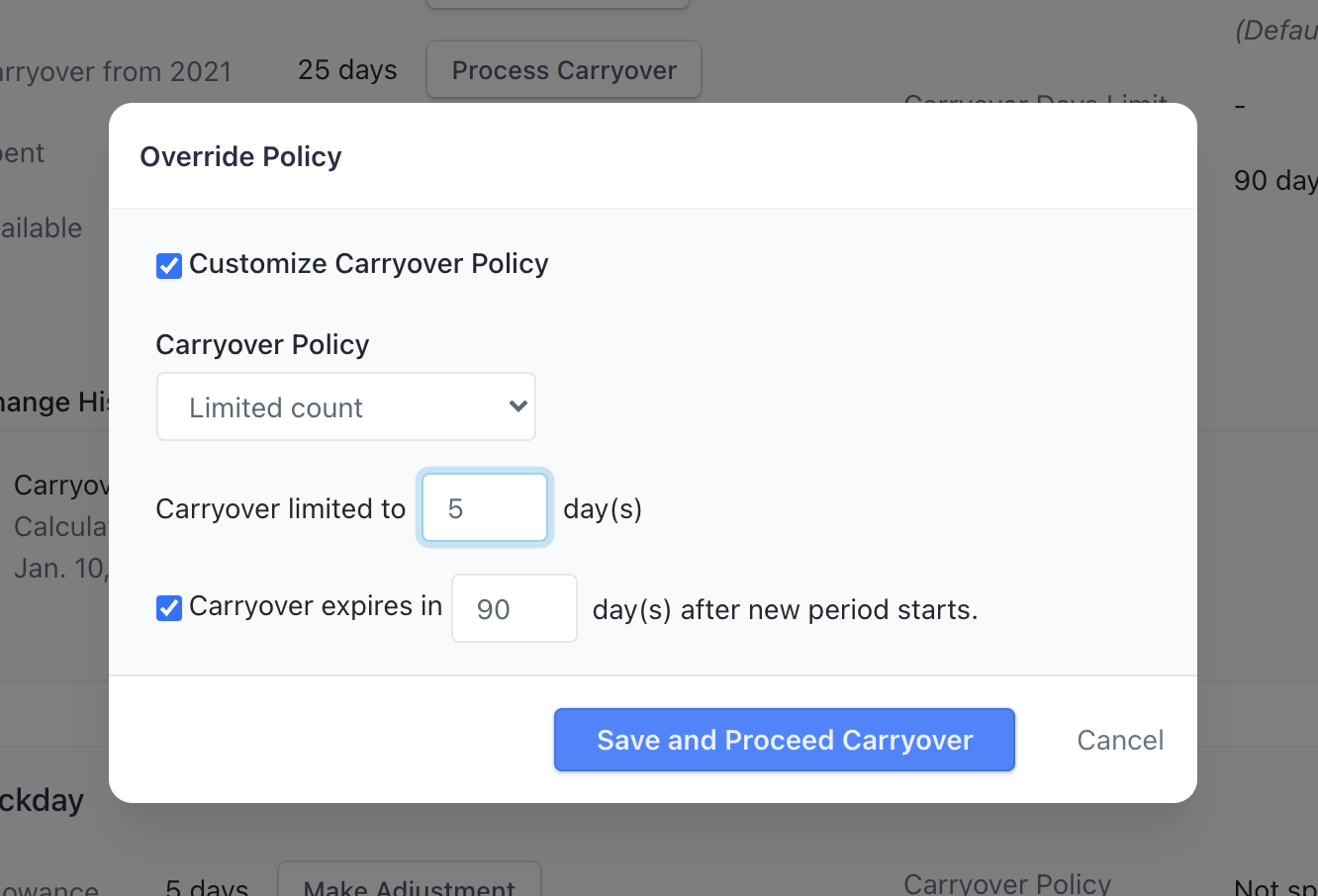The height and width of the screenshot is (896, 1318).
Task: Click the Make Adjustment button
Action: tap(409, 883)
